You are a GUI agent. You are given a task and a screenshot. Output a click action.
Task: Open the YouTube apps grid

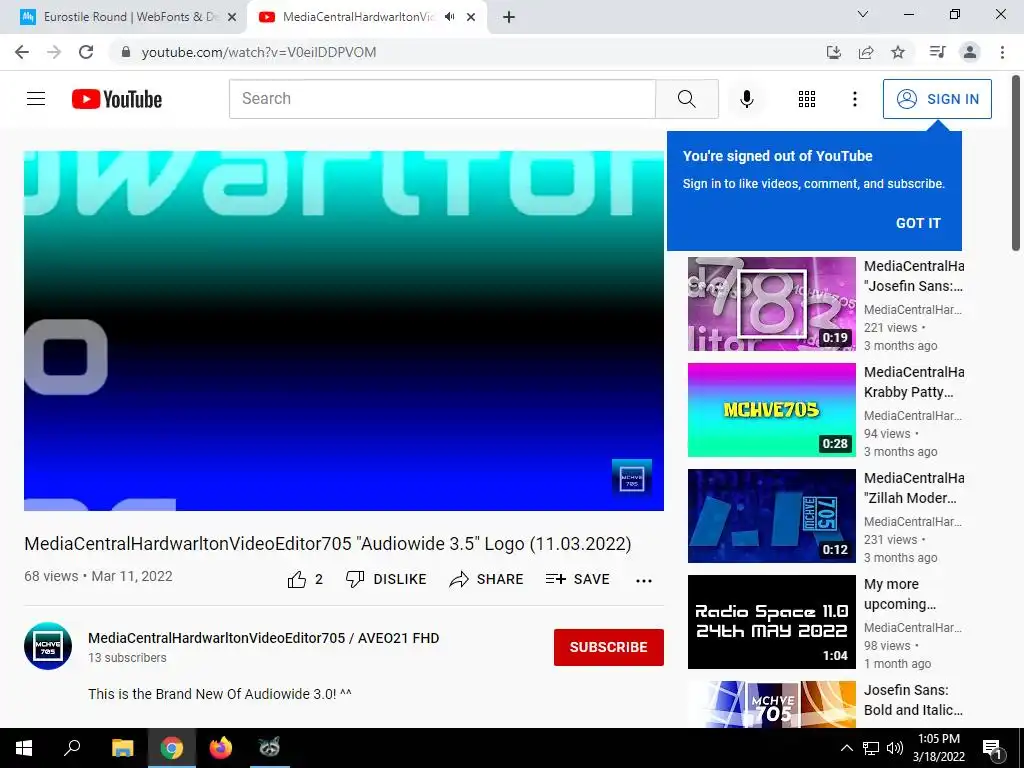pos(807,99)
